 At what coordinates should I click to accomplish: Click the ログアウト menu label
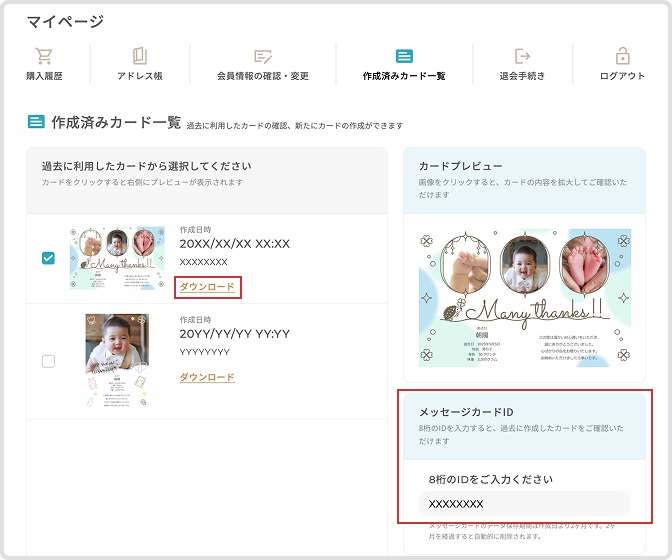pyautogui.click(x=622, y=76)
